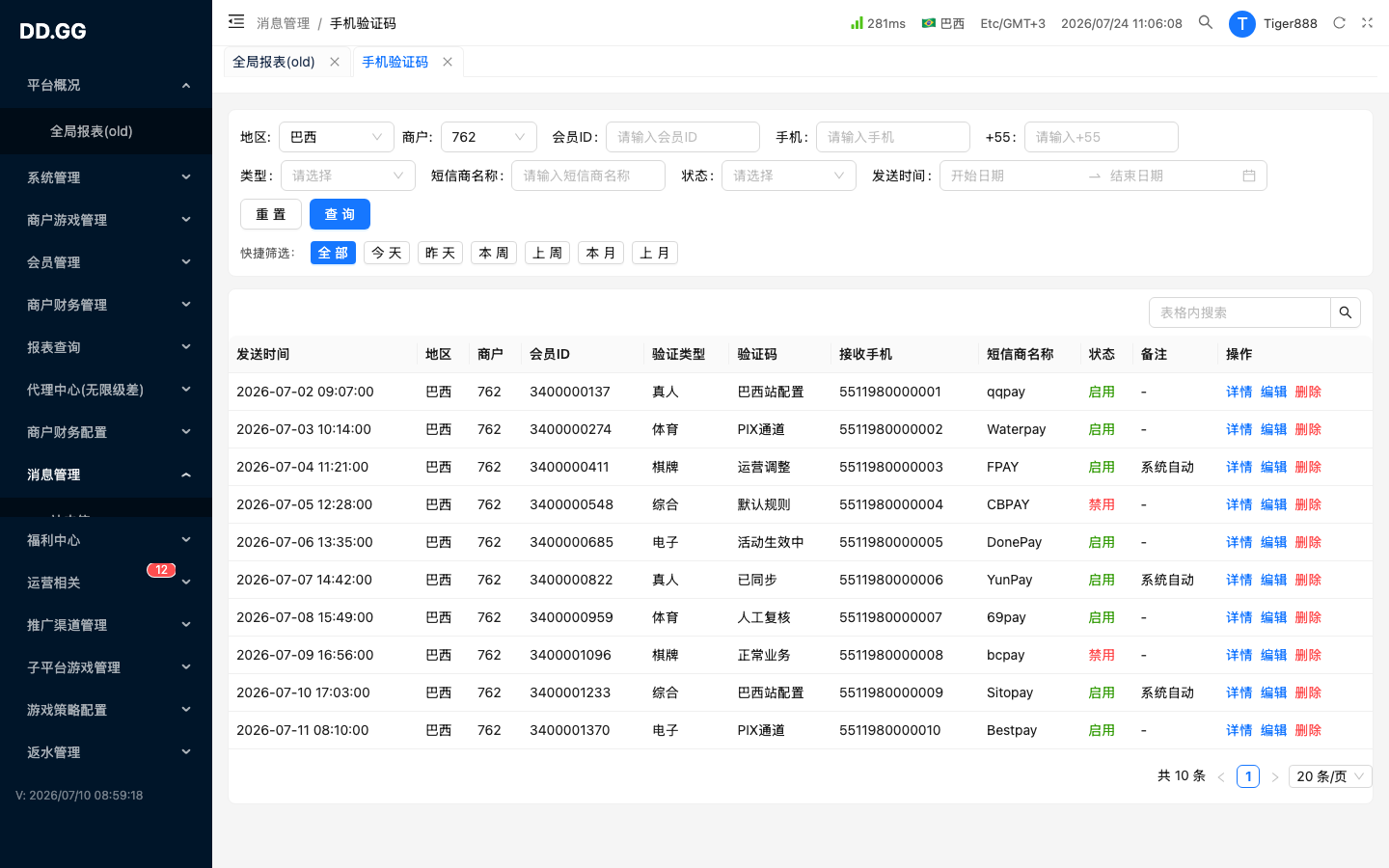
Task: Click the network latency signal icon
Action: tap(857, 22)
